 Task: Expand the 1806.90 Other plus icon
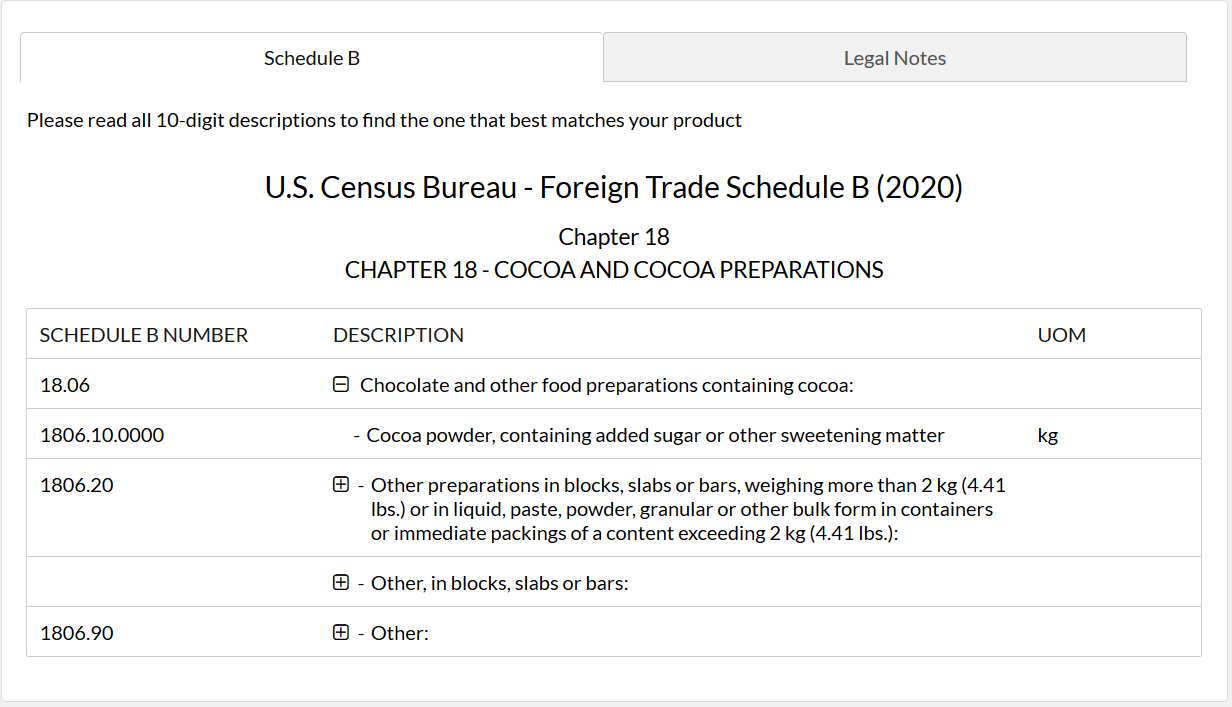click(341, 632)
